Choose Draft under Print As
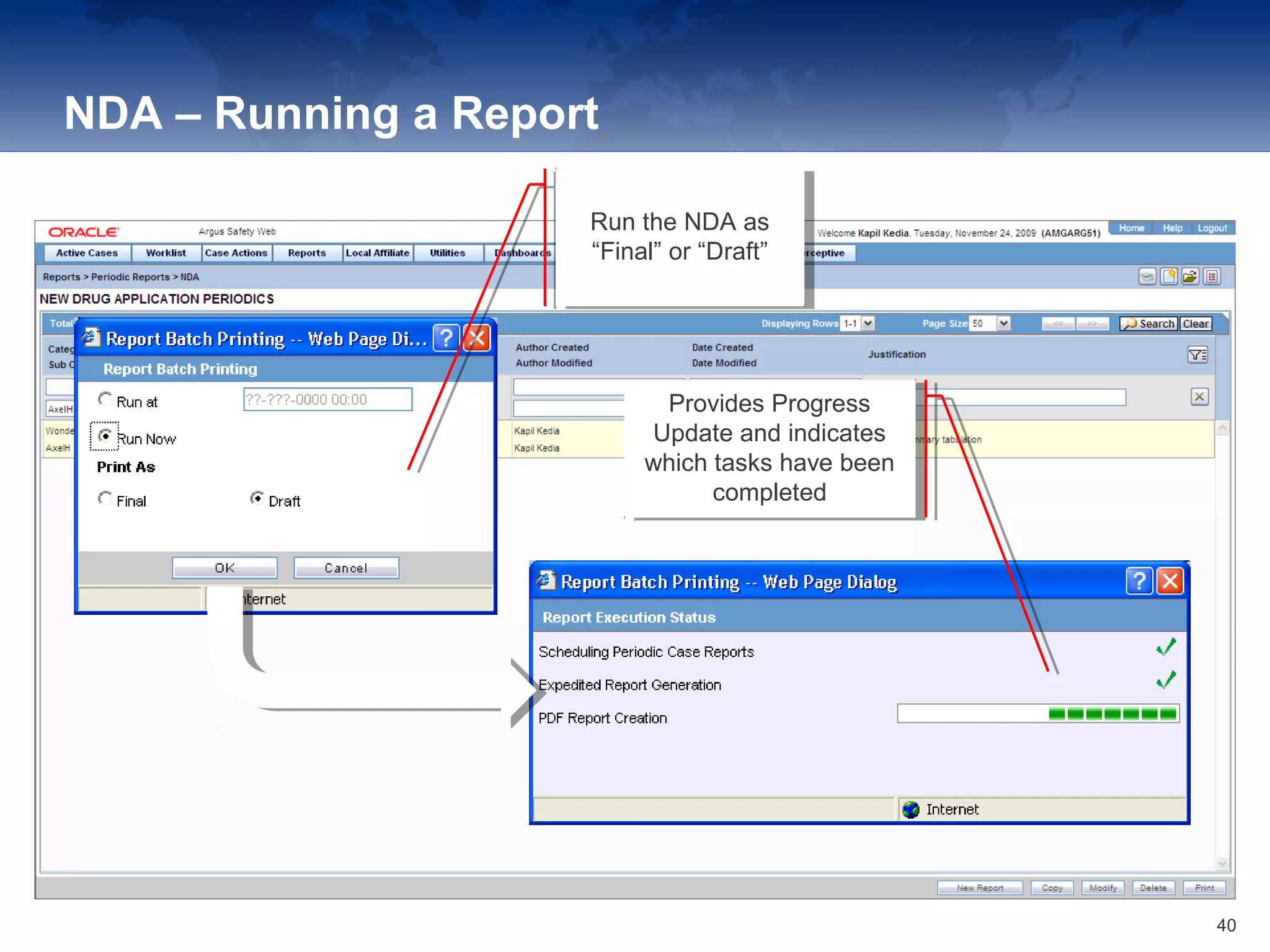 [257, 498]
